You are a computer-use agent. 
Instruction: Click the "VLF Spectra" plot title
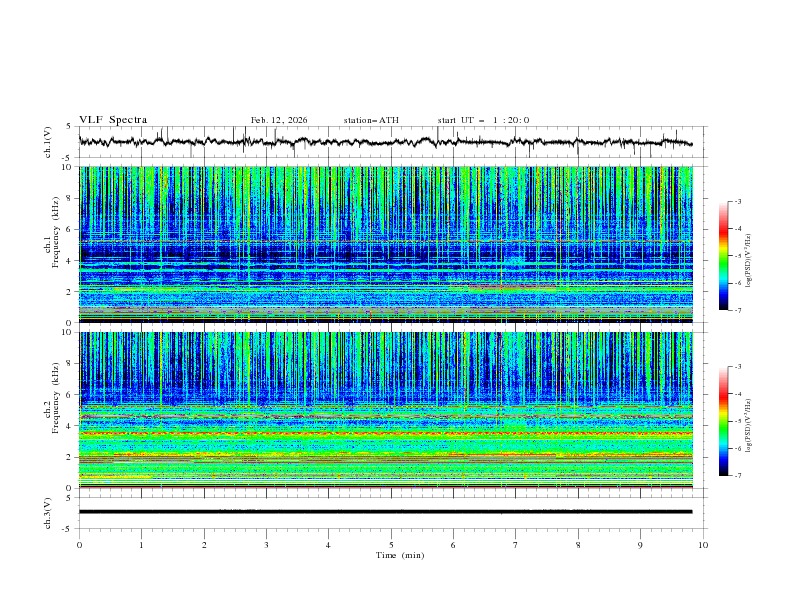(113, 120)
